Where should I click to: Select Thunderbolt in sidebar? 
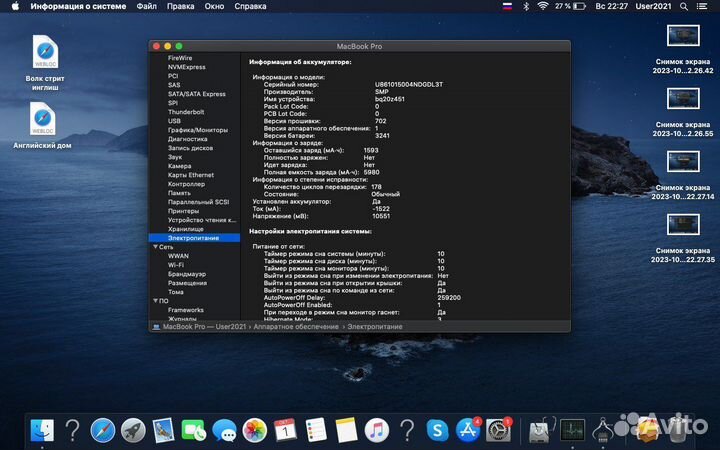[x=186, y=112]
